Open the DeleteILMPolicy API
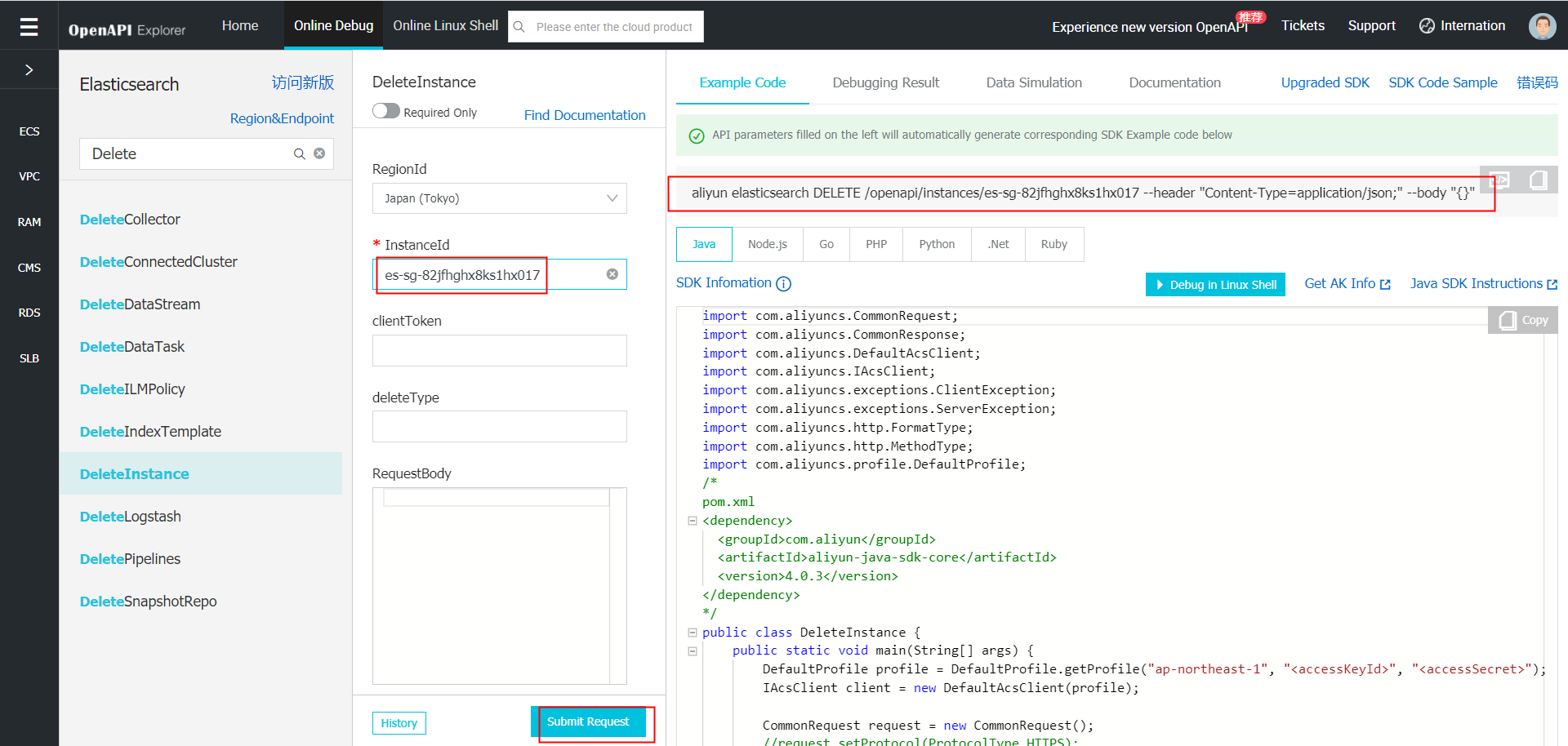 click(x=132, y=389)
